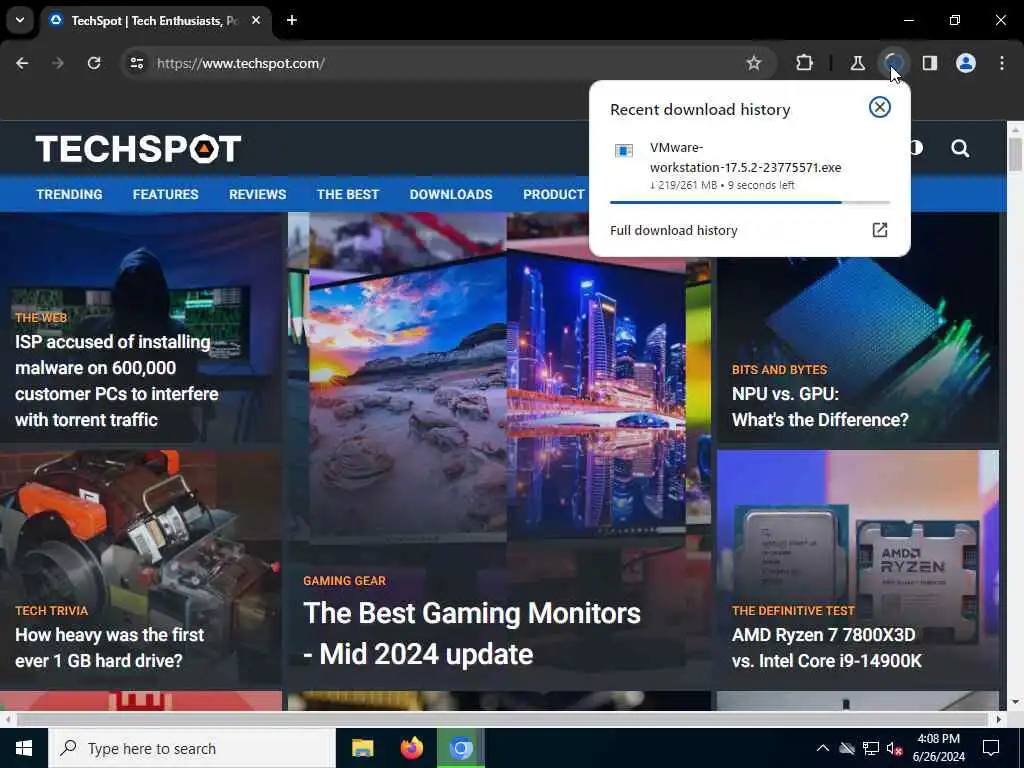Screen dimensions: 1024x768
Task: Open a new browser tab
Action: click(292, 20)
